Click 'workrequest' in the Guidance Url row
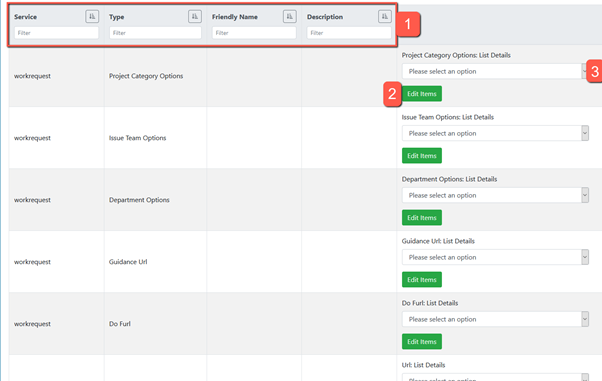This screenshot has width=602, height=381. [32, 262]
